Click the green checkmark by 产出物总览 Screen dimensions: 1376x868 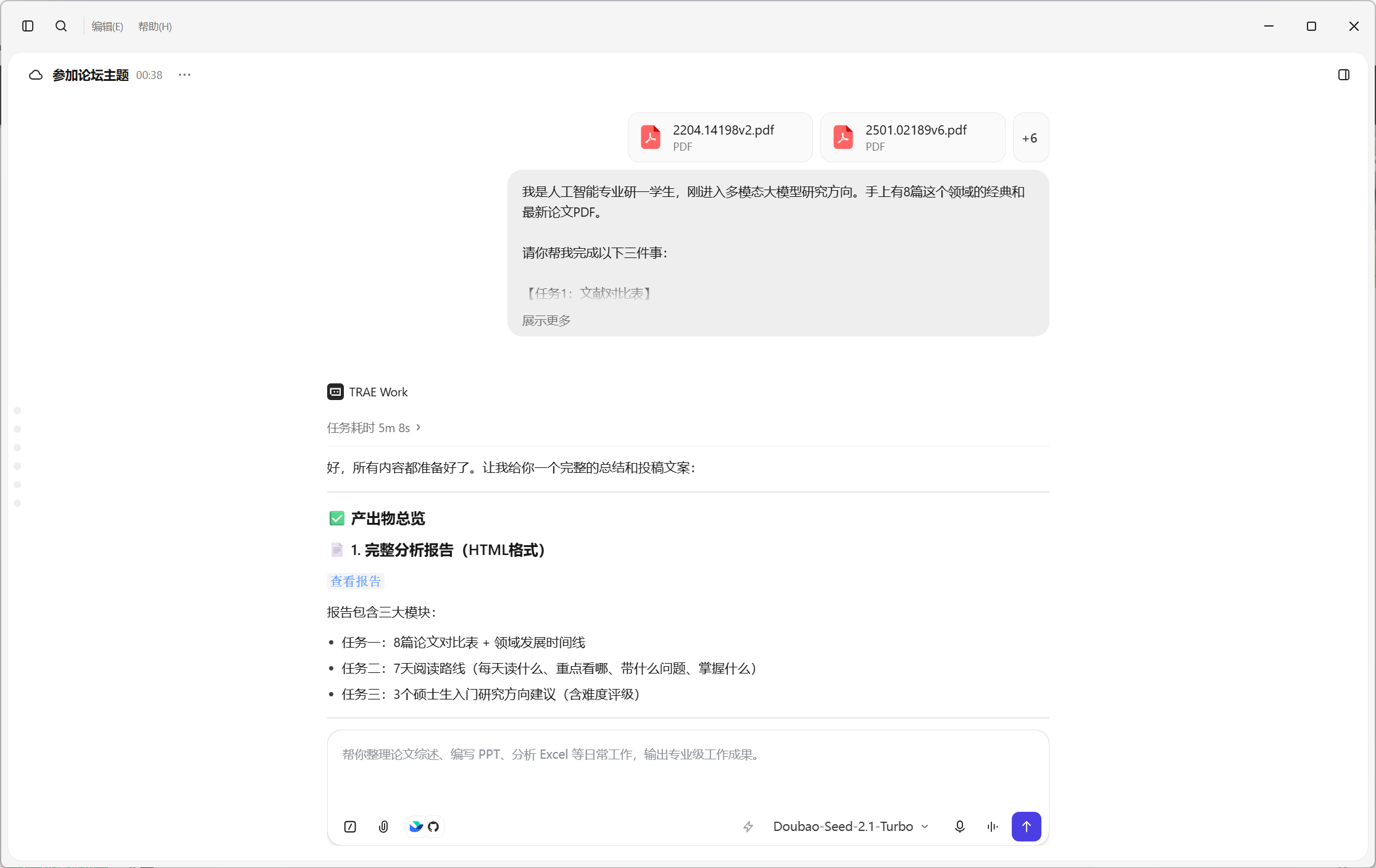click(336, 518)
